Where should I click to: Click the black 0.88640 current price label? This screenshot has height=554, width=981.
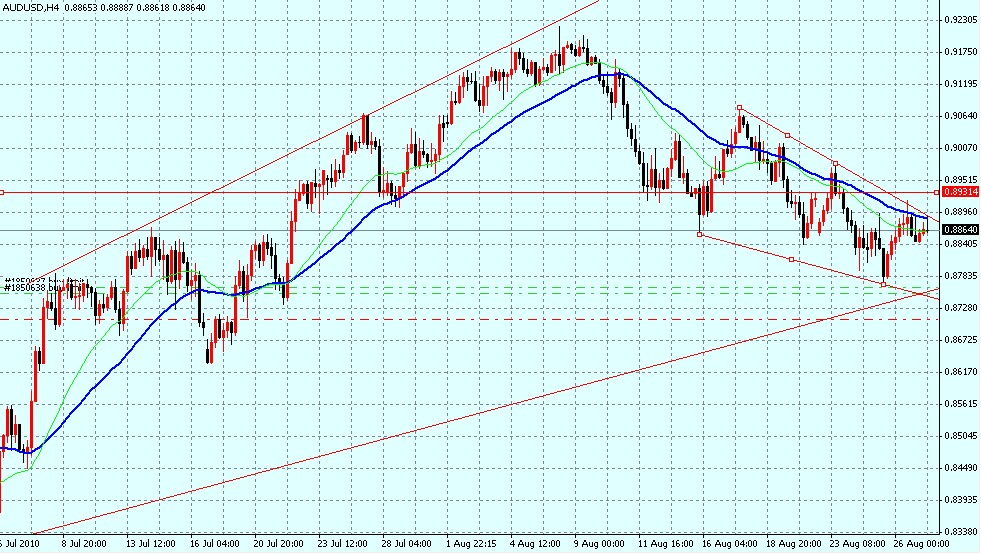pos(960,230)
